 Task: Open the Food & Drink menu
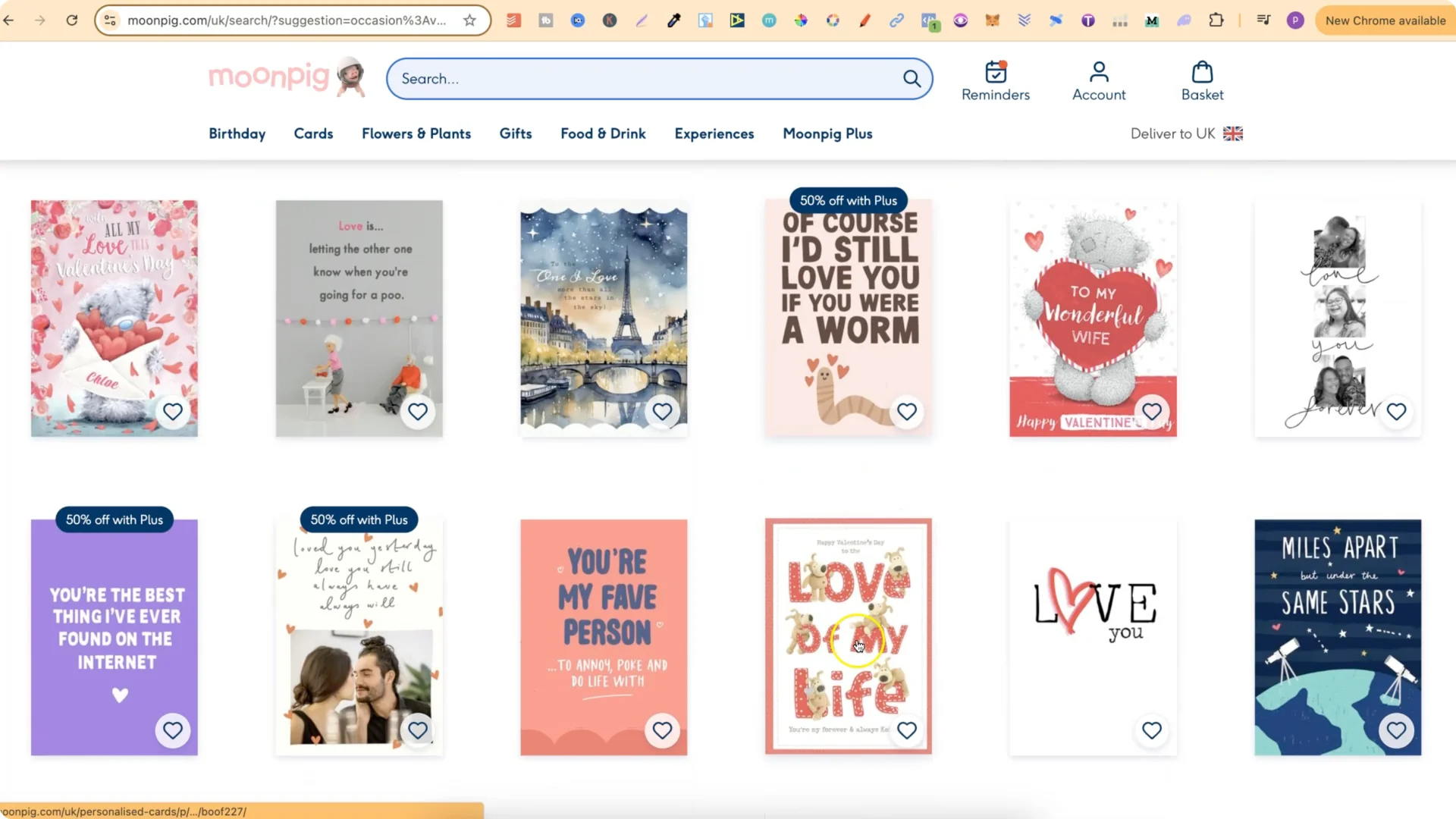coord(603,133)
